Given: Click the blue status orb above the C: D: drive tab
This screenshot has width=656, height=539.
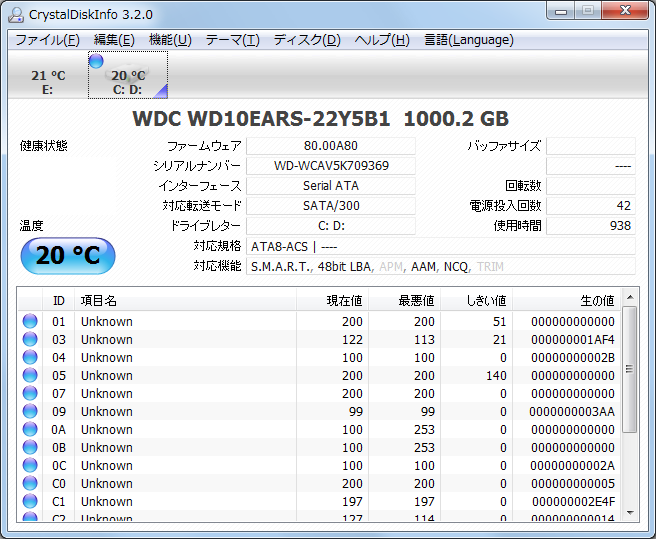Looking at the screenshot, I should (x=96, y=61).
